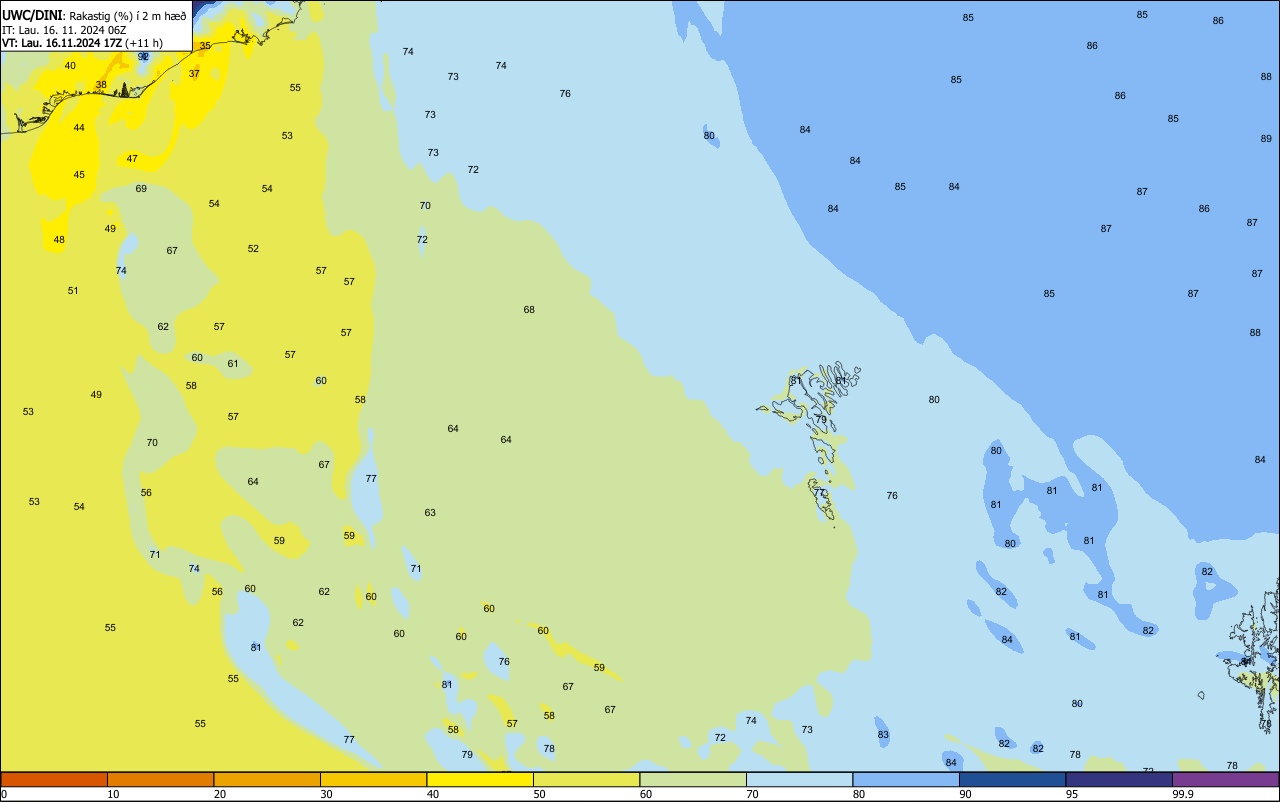This screenshot has width=1280, height=802.
Task: Select the 10–20 orange legend swatch
Action: point(160,779)
